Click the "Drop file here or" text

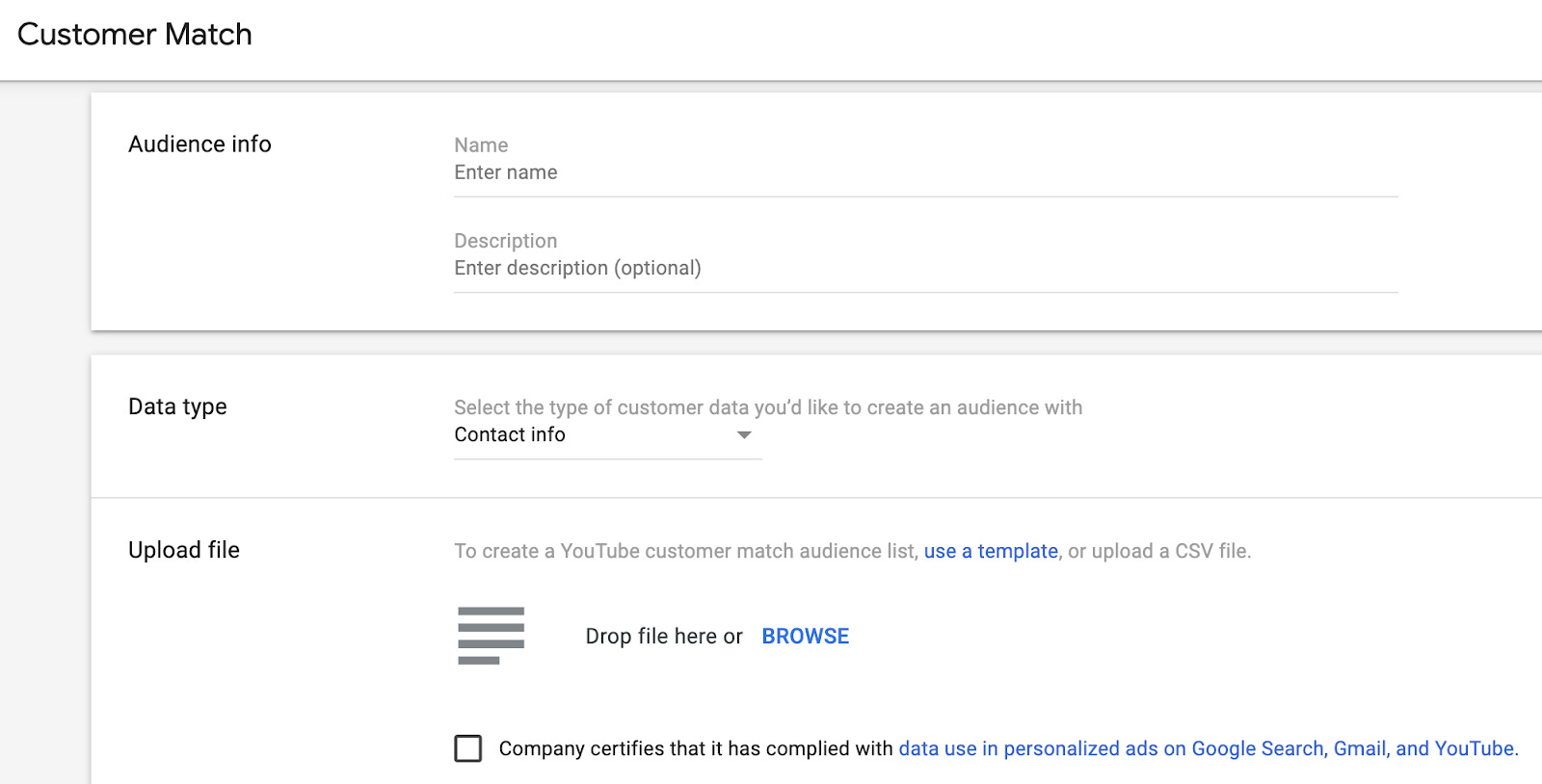(x=664, y=637)
